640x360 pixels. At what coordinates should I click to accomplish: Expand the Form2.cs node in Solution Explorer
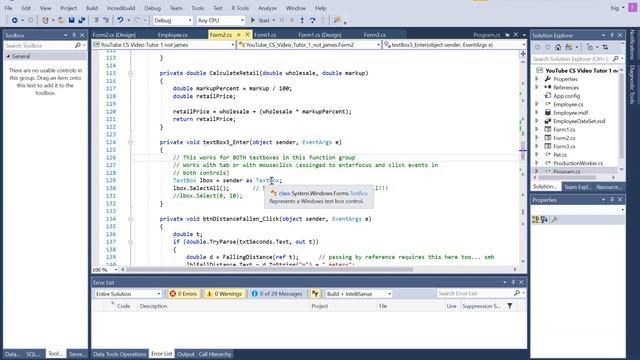click(x=537, y=138)
